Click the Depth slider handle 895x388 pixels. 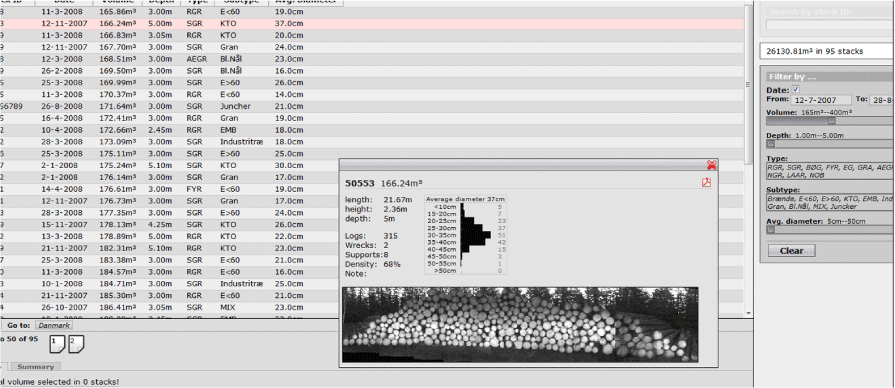pyautogui.click(x=771, y=144)
